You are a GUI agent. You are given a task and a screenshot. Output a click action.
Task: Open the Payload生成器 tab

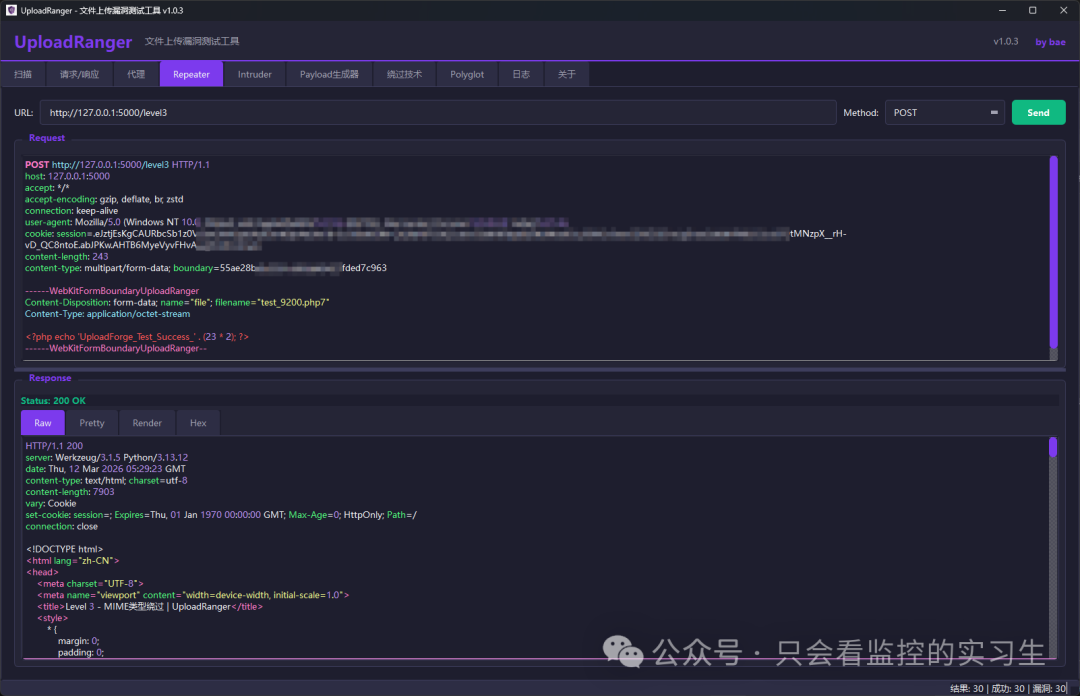pyautogui.click(x=329, y=74)
